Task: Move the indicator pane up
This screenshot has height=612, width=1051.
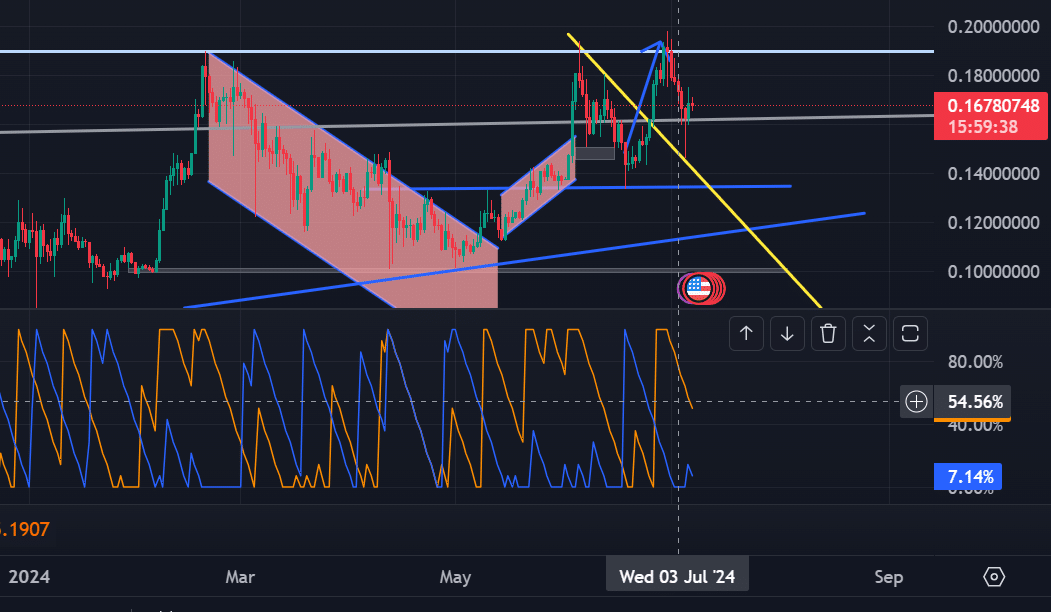Action: coord(746,334)
